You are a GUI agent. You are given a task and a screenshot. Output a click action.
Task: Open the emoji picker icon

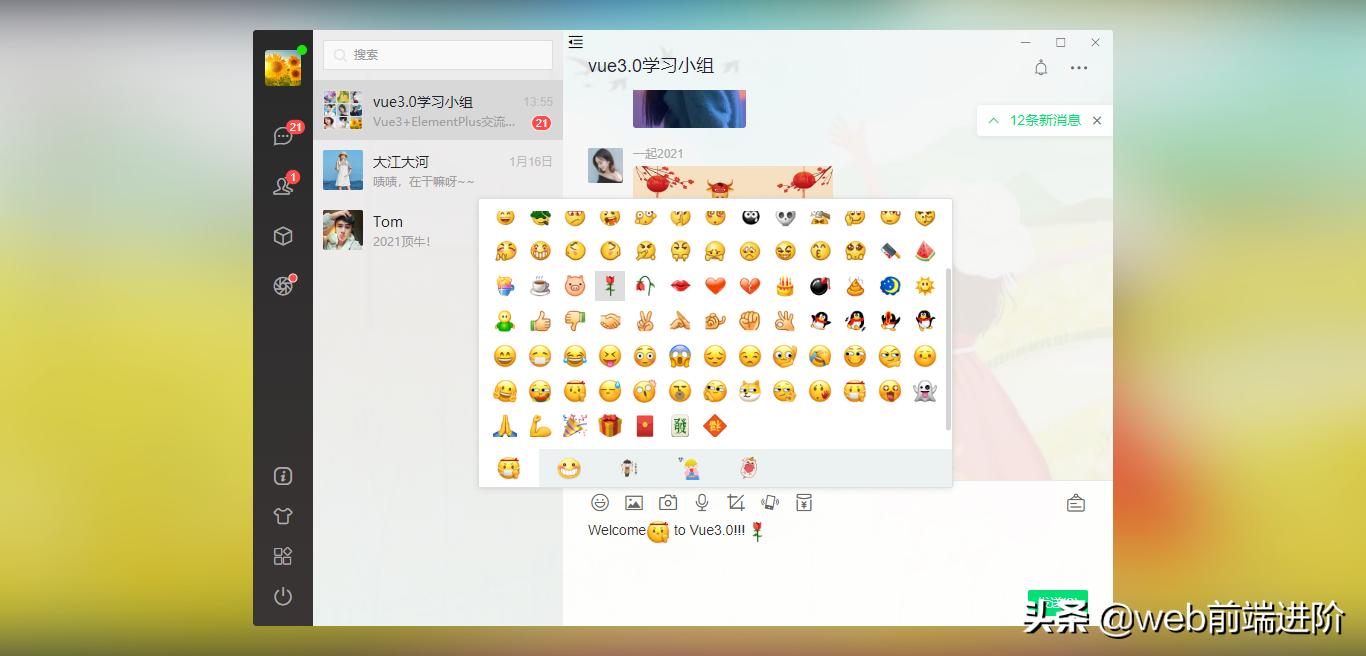(599, 502)
